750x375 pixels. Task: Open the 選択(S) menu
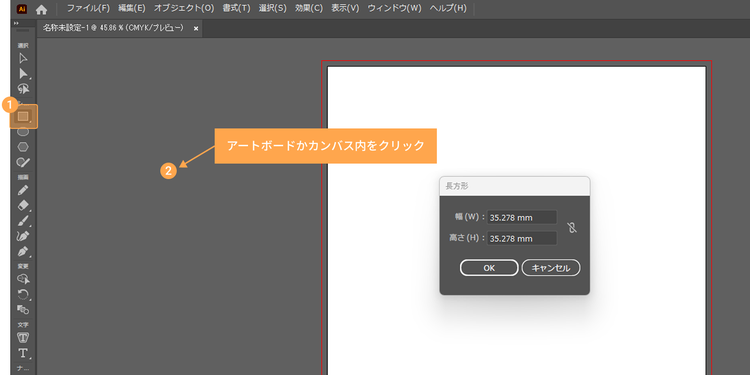click(273, 9)
